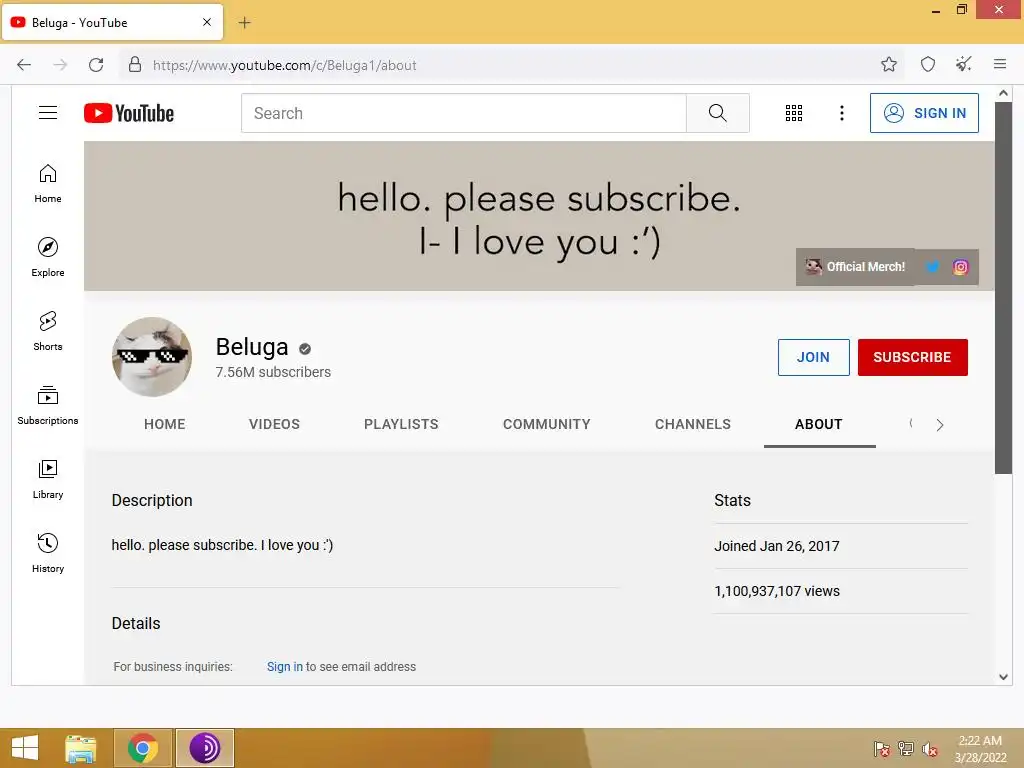The image size is (1024, 768).
Task: Open the YouTube settings three-dot menu
Action: tap(842, 113)
